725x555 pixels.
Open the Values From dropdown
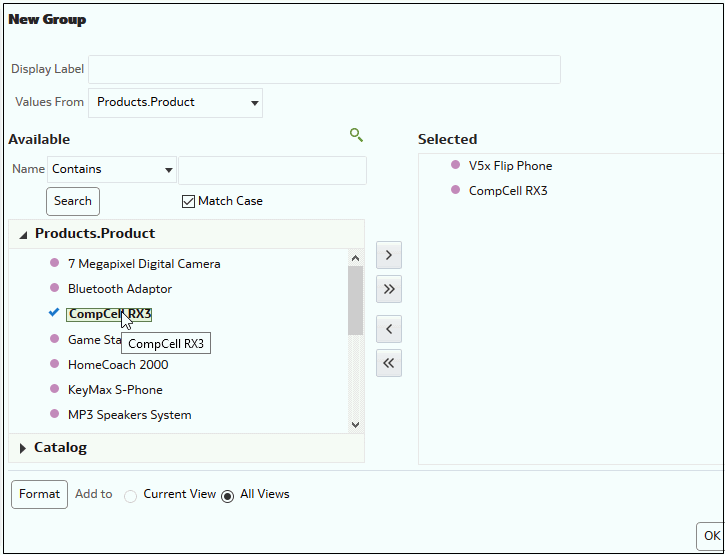(176, 102)
